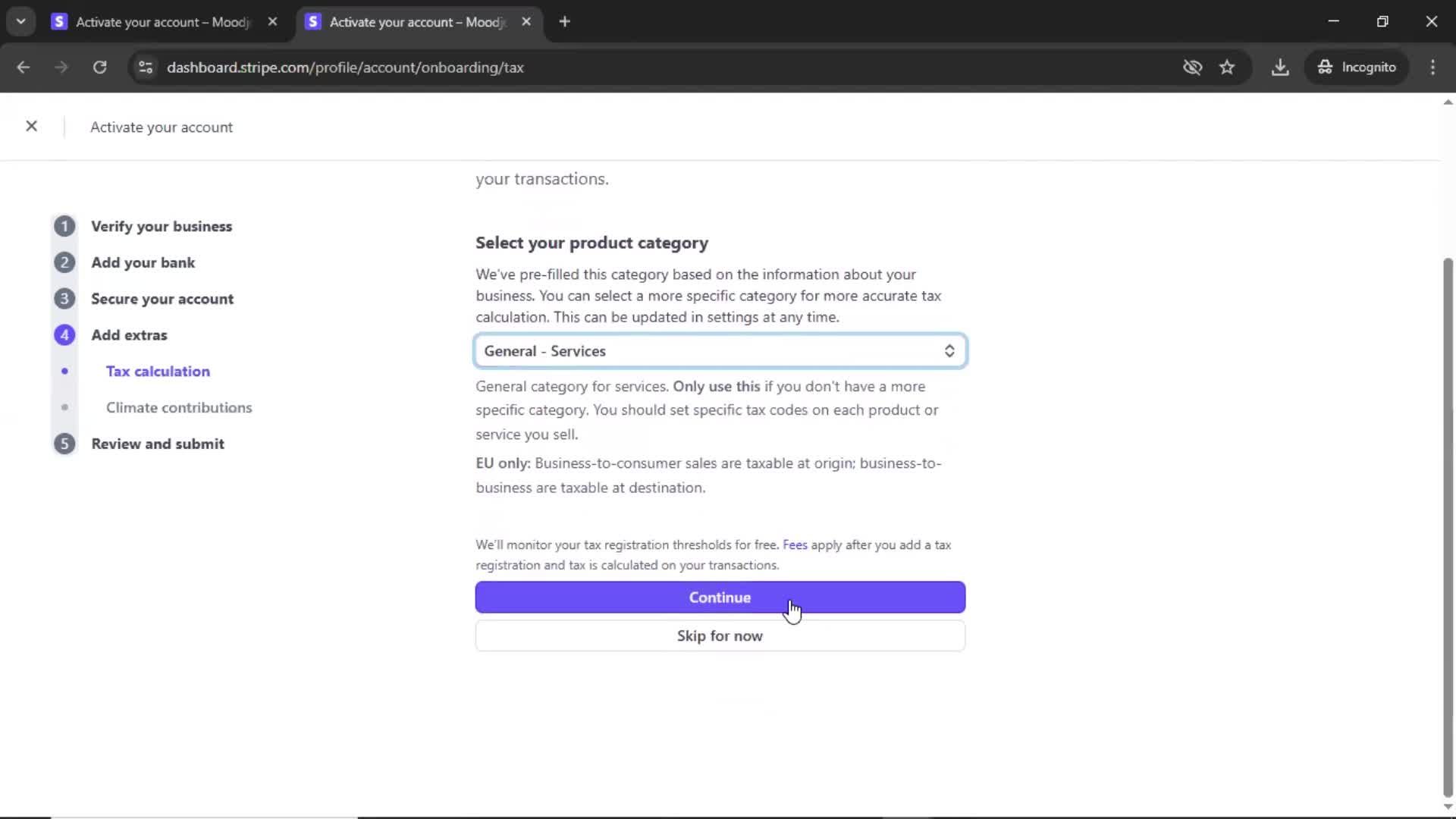View site information icon in address bar
This screenshot has width=1456, height=819.
click(146, 67)
